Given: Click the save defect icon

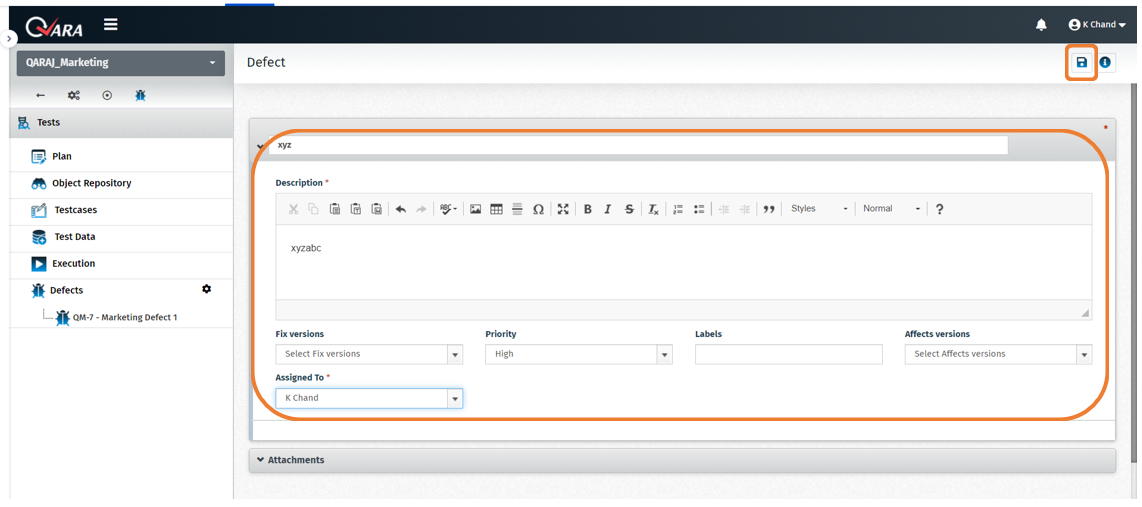Looking at the screenshot, I should pyautogui.click(x=1082, y=63).
